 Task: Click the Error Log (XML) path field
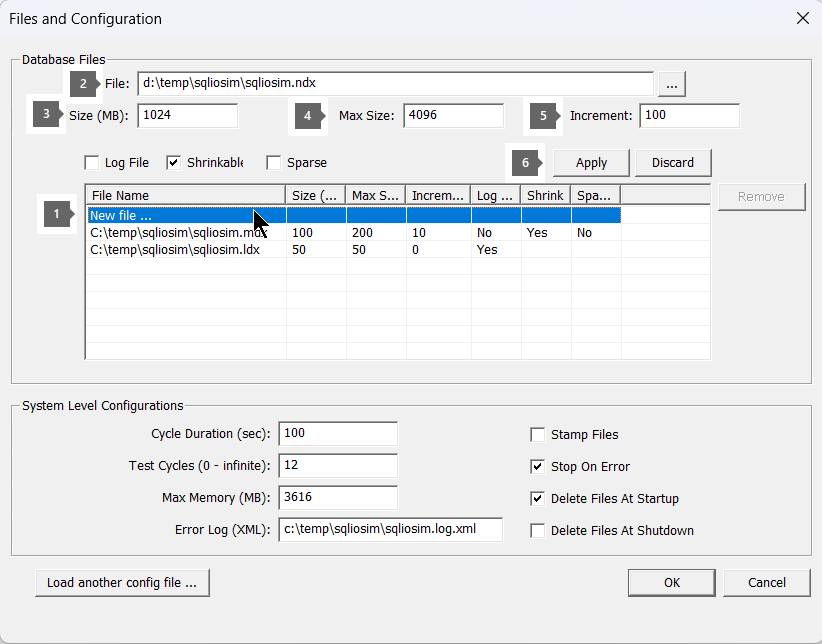[390, 530]
